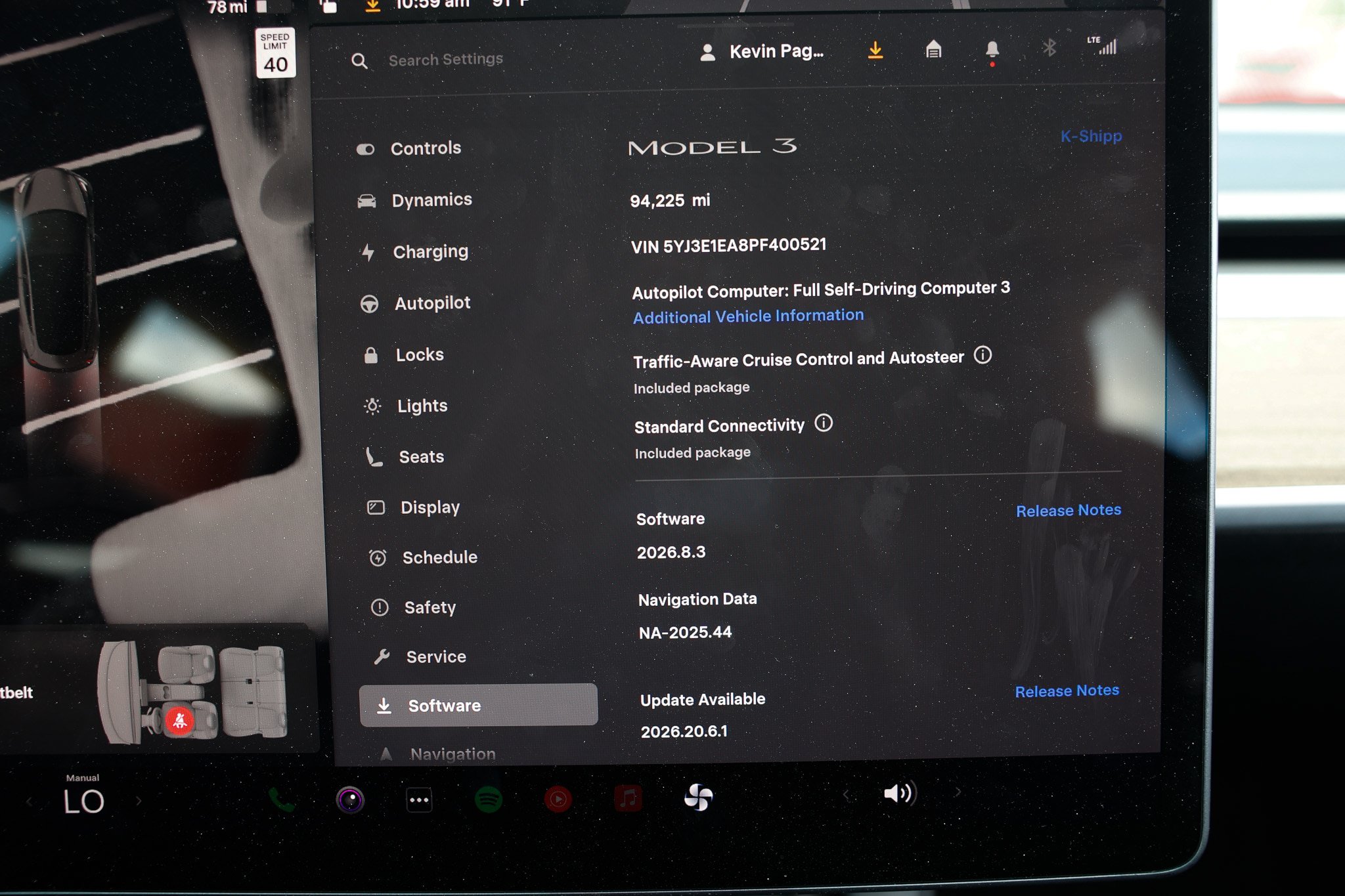
Task: Tap the red seatbelt warning icon
Action: tap(179, 721)
